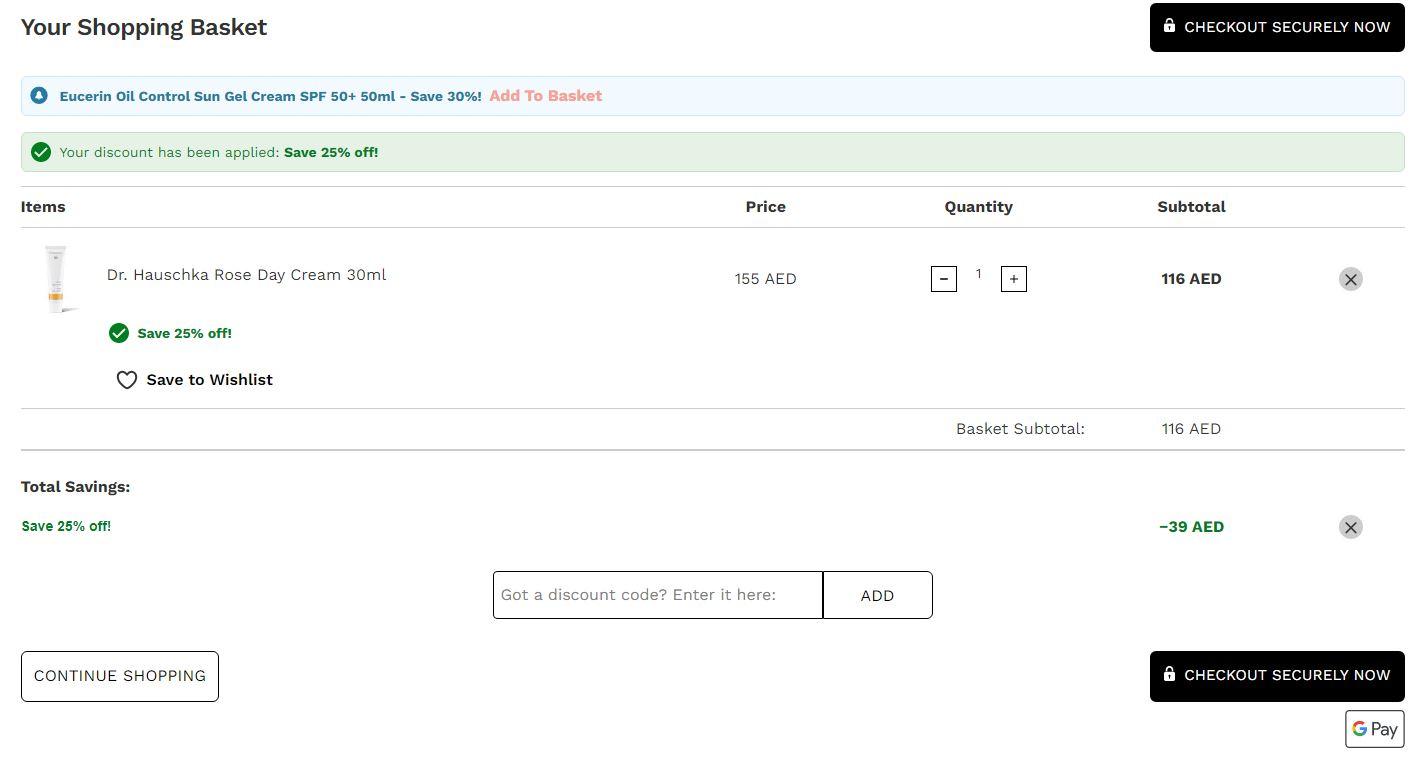Image resolution: width=1421 pixels, height=774 pixels.
Task: Select the quantity value 1
Action: [979, 274]
